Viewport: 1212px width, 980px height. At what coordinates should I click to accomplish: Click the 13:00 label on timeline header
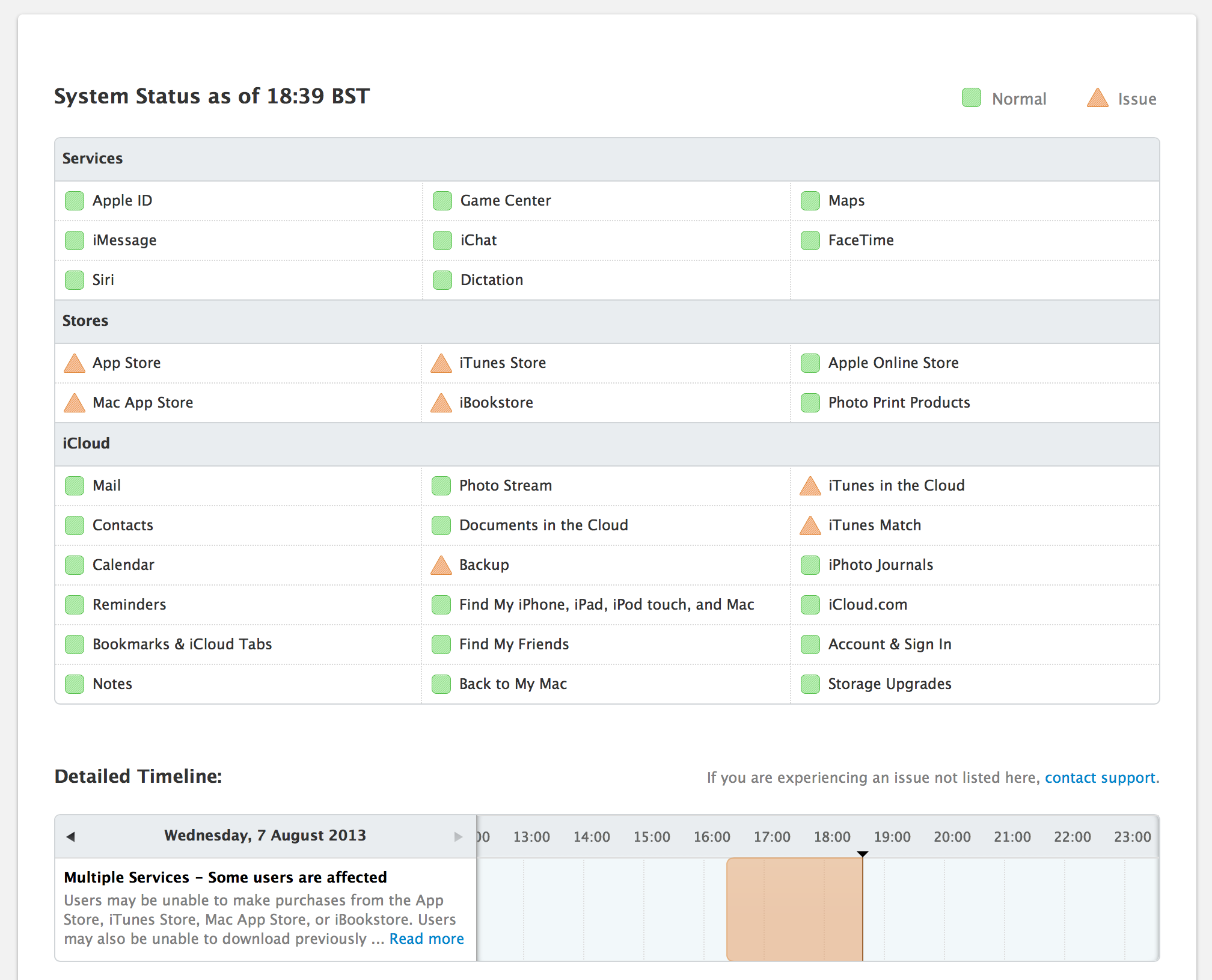[x=531, y=837]
